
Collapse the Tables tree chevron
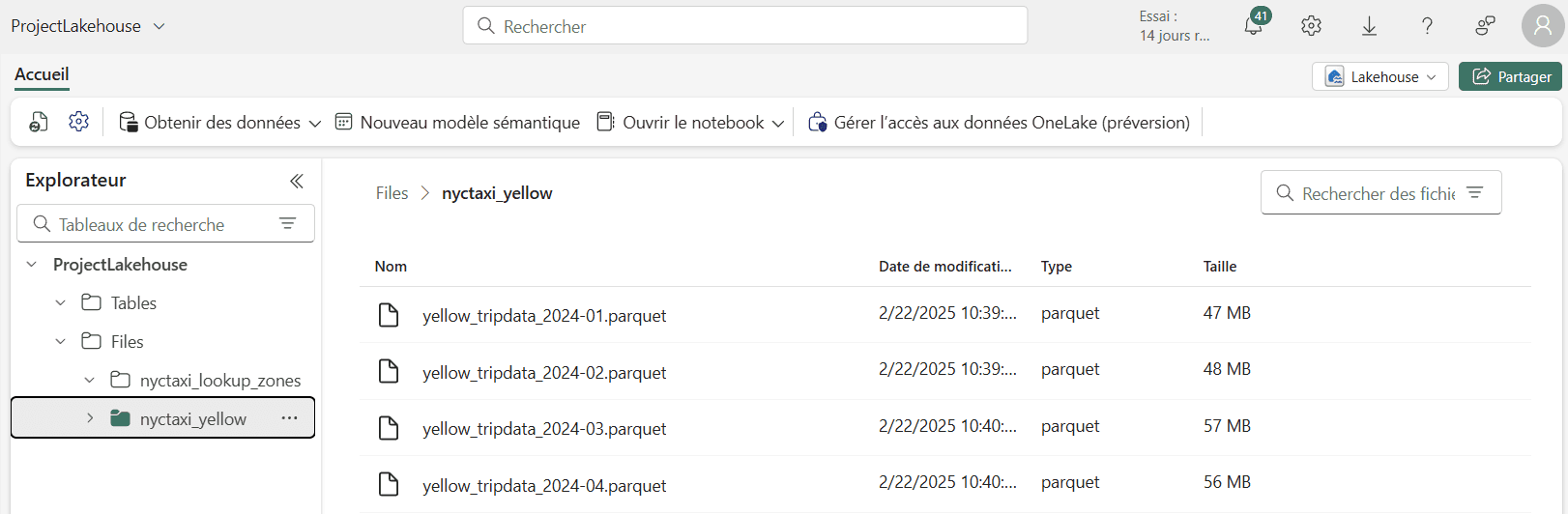[61, 302]
